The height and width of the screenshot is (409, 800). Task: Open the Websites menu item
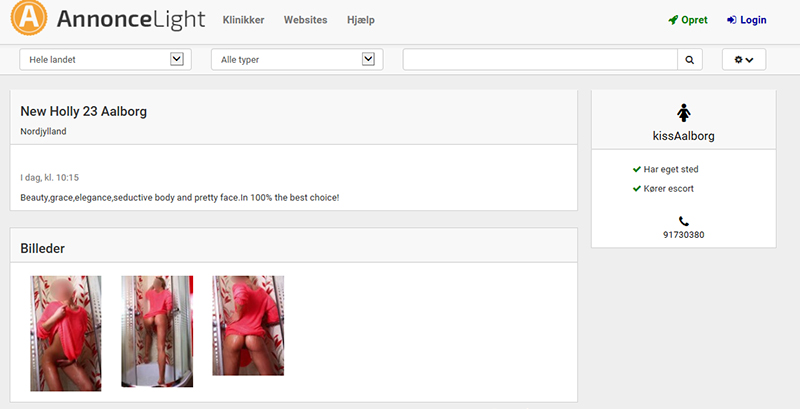(x=306, y=20)
